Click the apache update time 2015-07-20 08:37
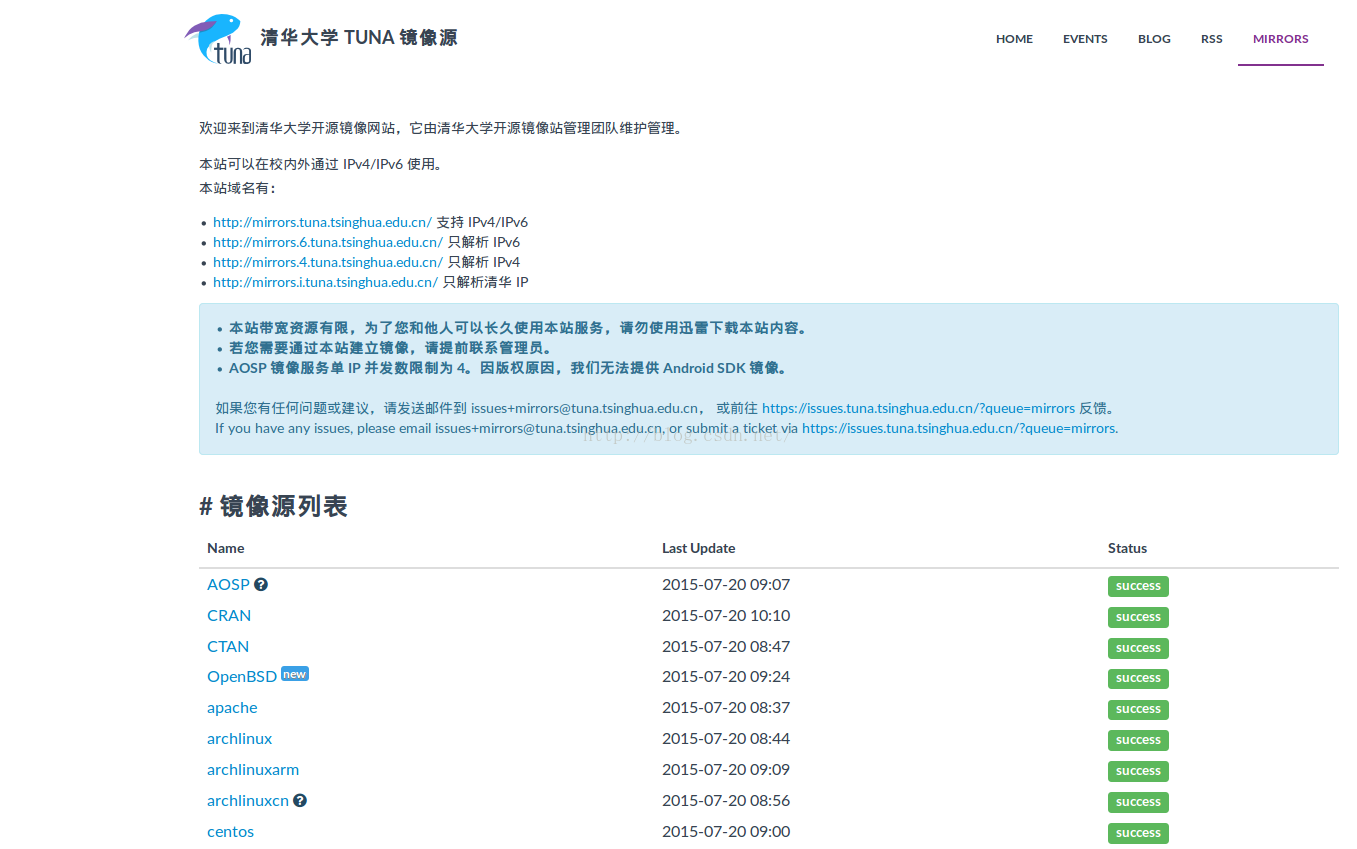Screen dimensions: 1357x849 pos(726,707)
